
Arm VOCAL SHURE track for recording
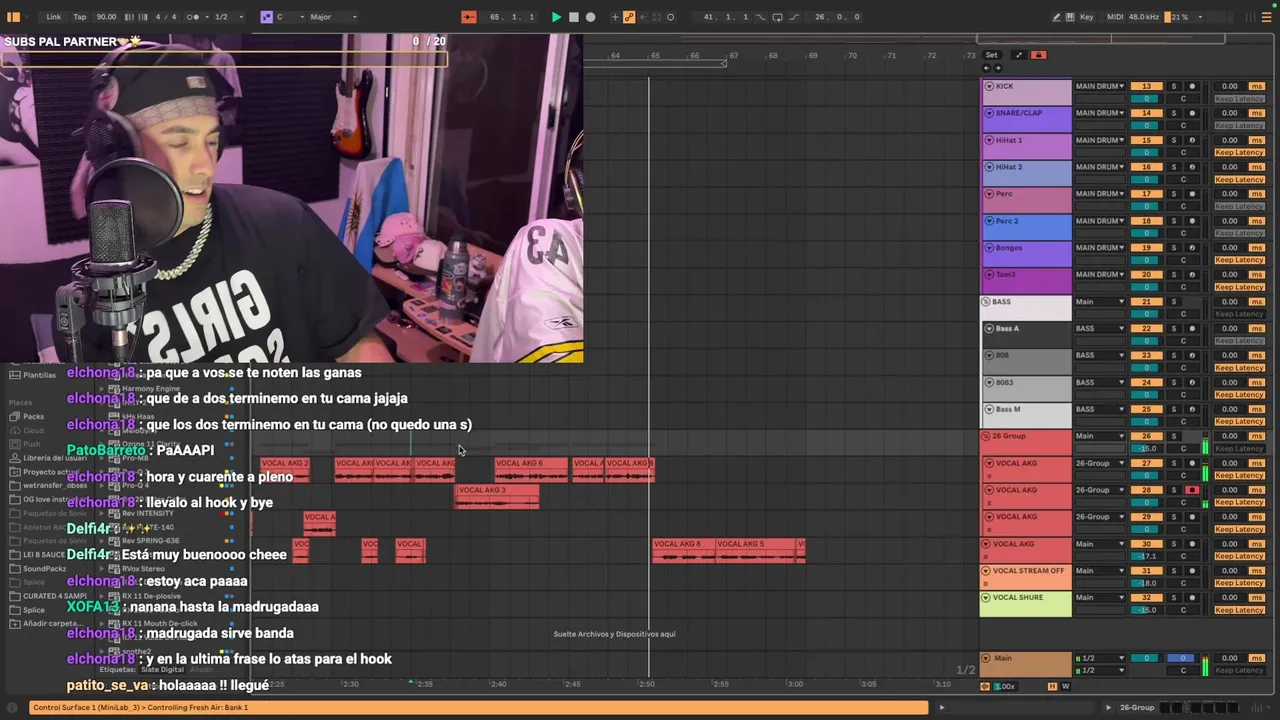1192,598
